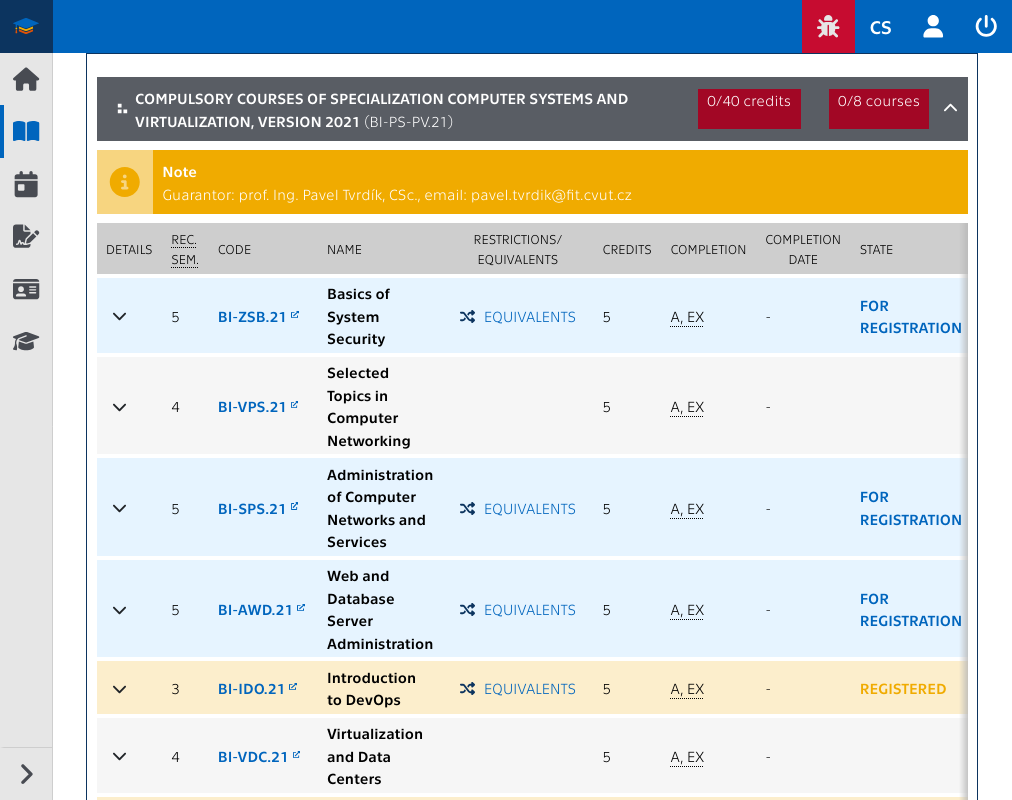Image resolution: width=1012 pixels, height=800 pixels.
Task: Click the REGISTERED state of BI-IDO.21
Action: (x=902, y=689)
